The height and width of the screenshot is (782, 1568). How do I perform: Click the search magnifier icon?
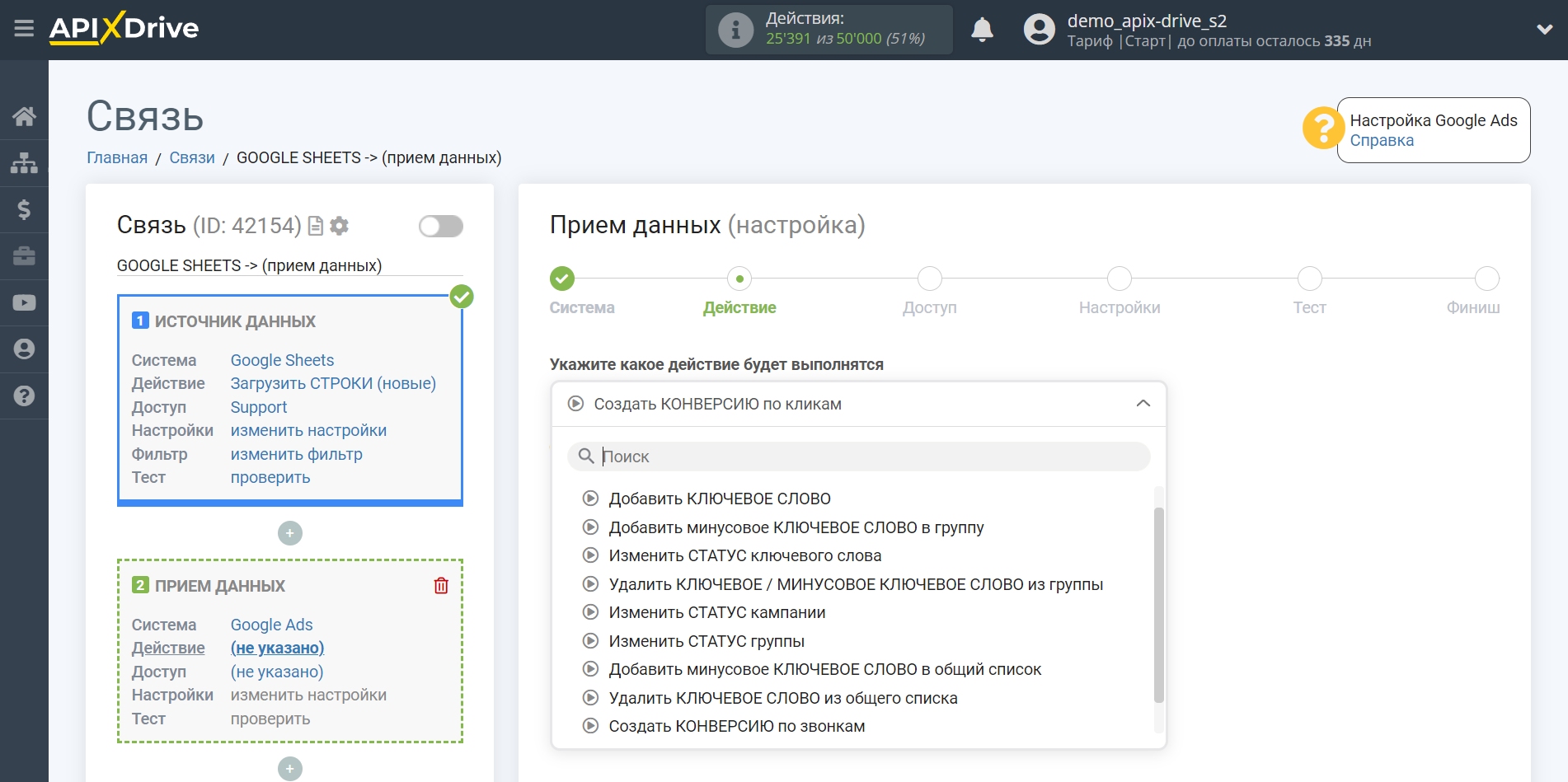tap(586, 456)
